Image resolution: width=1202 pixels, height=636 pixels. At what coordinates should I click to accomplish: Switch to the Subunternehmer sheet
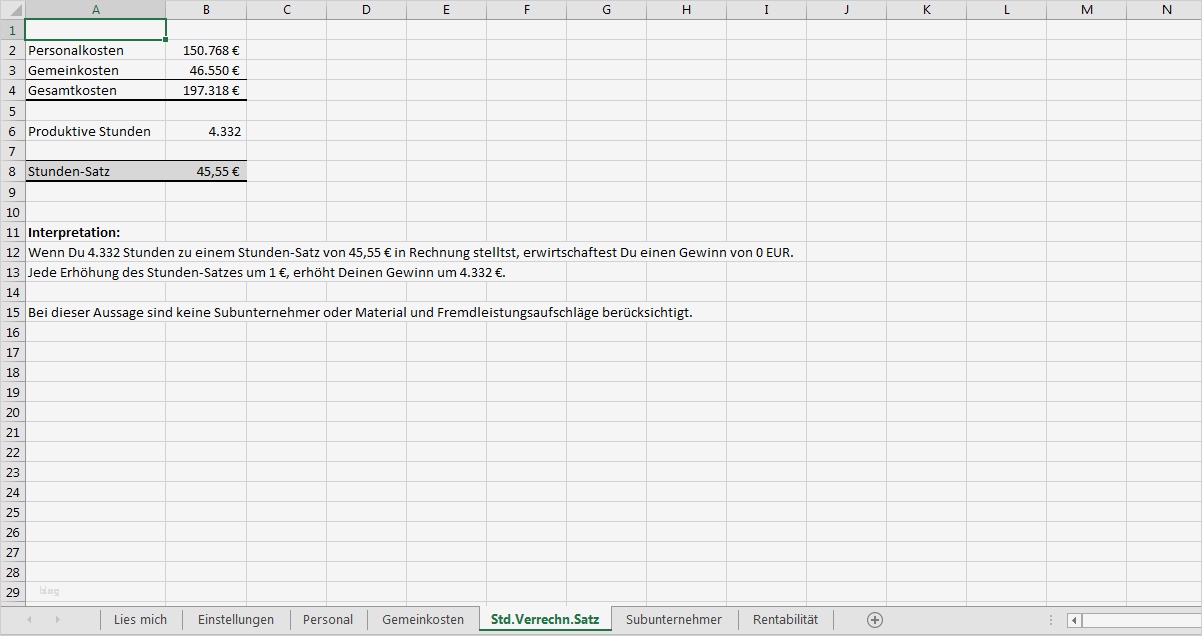click(x=674, y=619)
